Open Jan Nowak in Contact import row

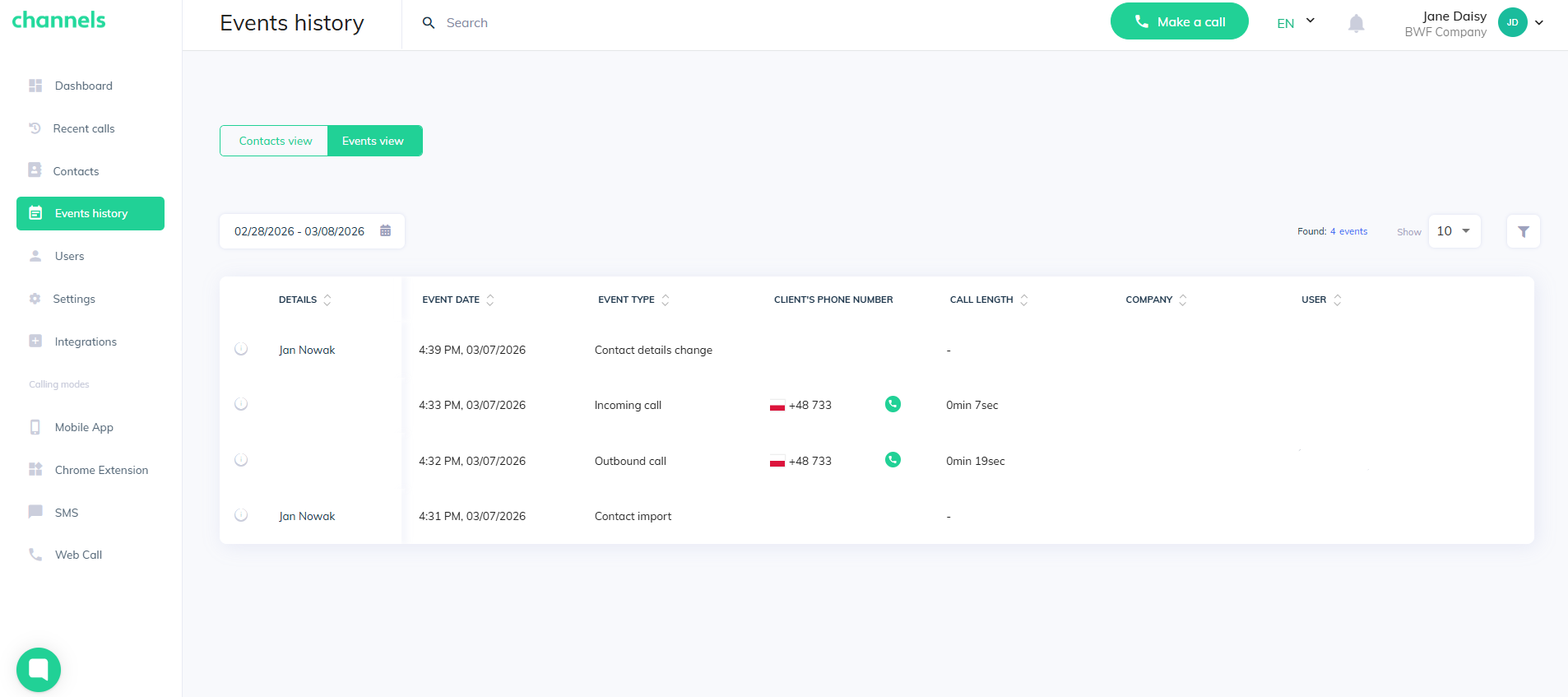(307, 516)
